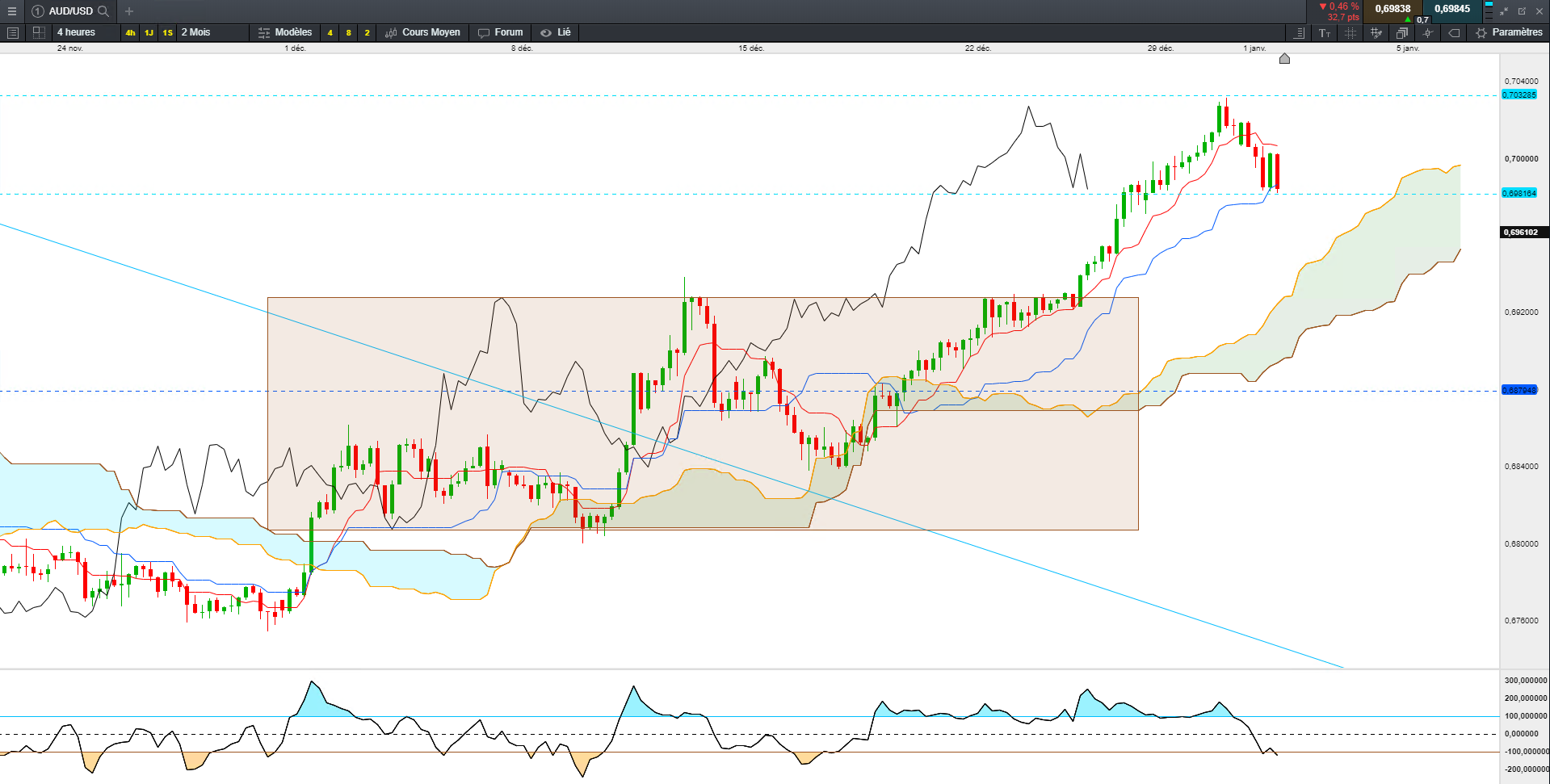Viewport: 1550px width, 784px height.
Task: Click the 0,46 % daily change value
Action: 1343,6
